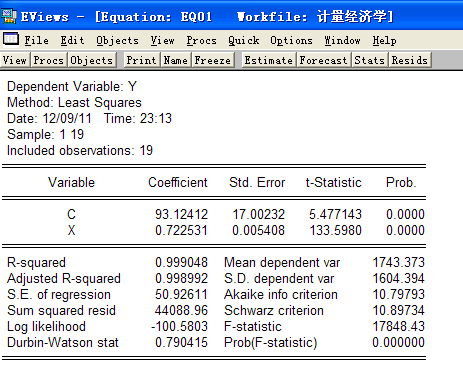This screenshot has height=379, width=463.
Task: Click the Stats button
Action: point(369,60)
